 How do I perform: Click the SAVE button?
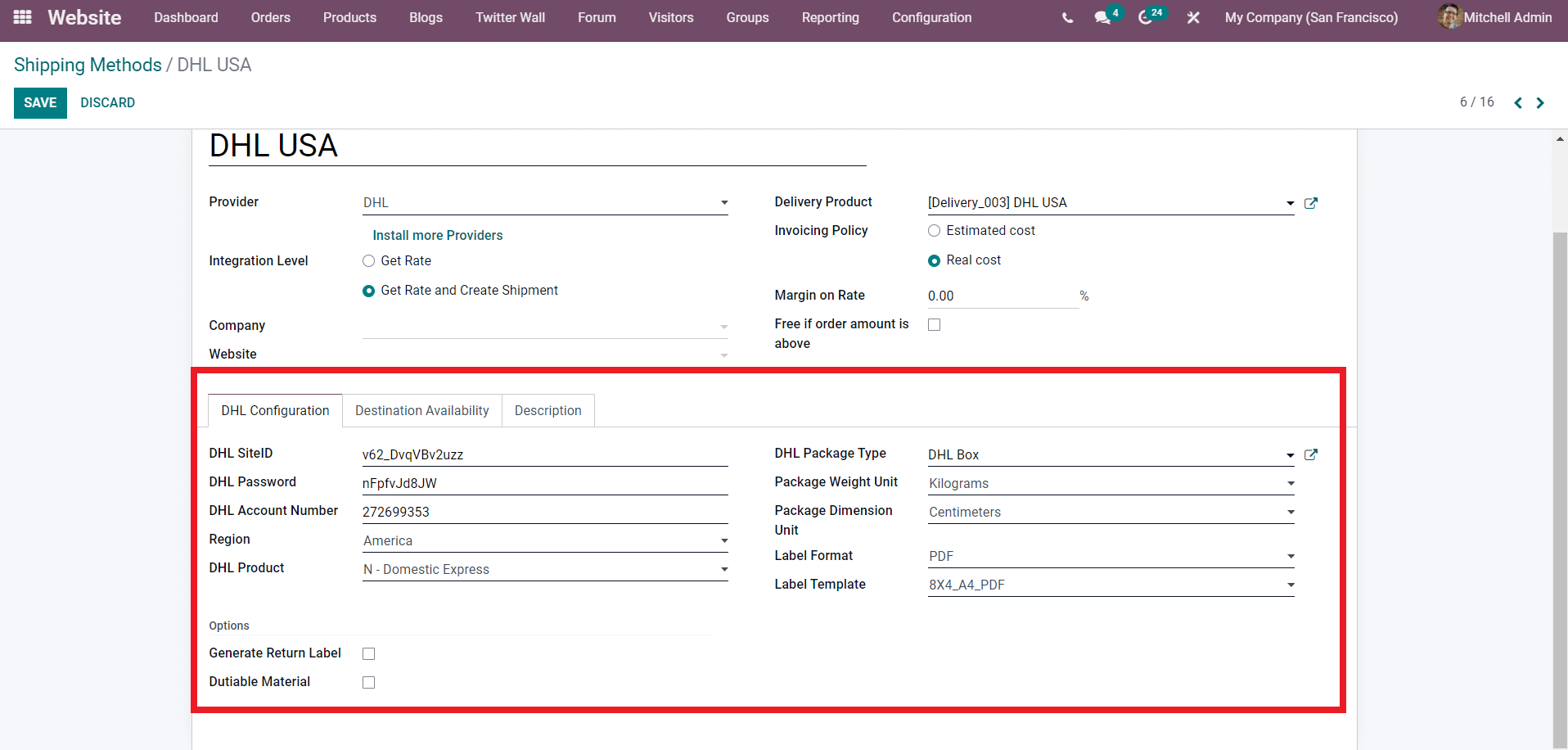click(40, 102)
